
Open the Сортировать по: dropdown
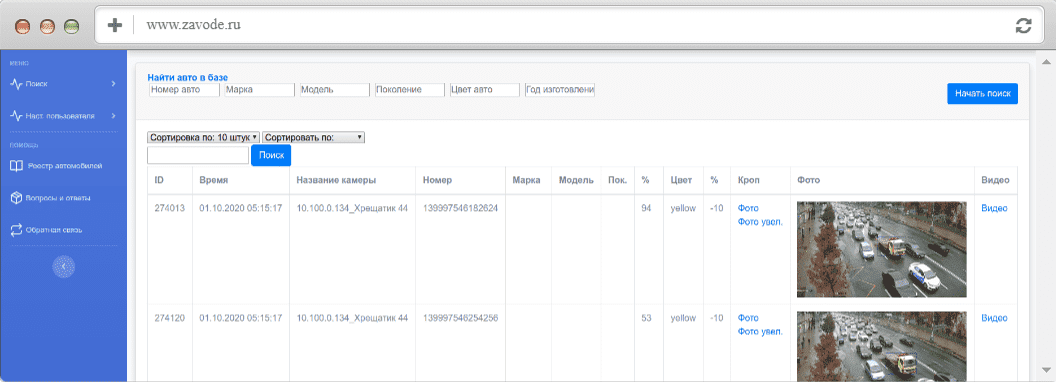click(x=313, y=137)
